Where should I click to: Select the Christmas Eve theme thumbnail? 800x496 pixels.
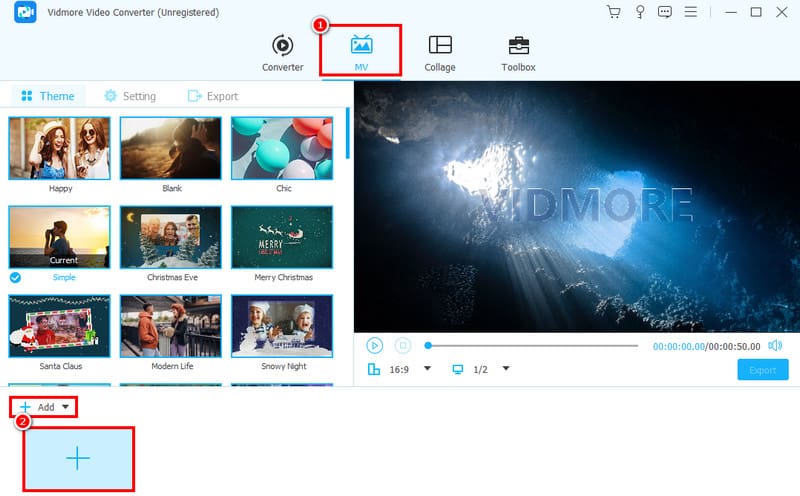coord(170,238)
